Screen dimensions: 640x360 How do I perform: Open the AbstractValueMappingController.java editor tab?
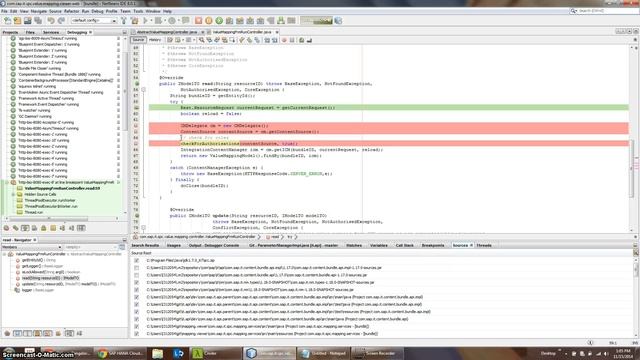[167, 32]
